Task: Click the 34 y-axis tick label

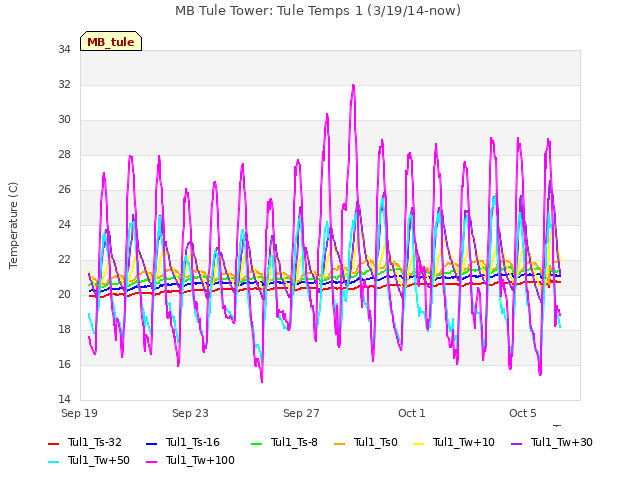Action: pyautogui.click(x=64, y=49)
